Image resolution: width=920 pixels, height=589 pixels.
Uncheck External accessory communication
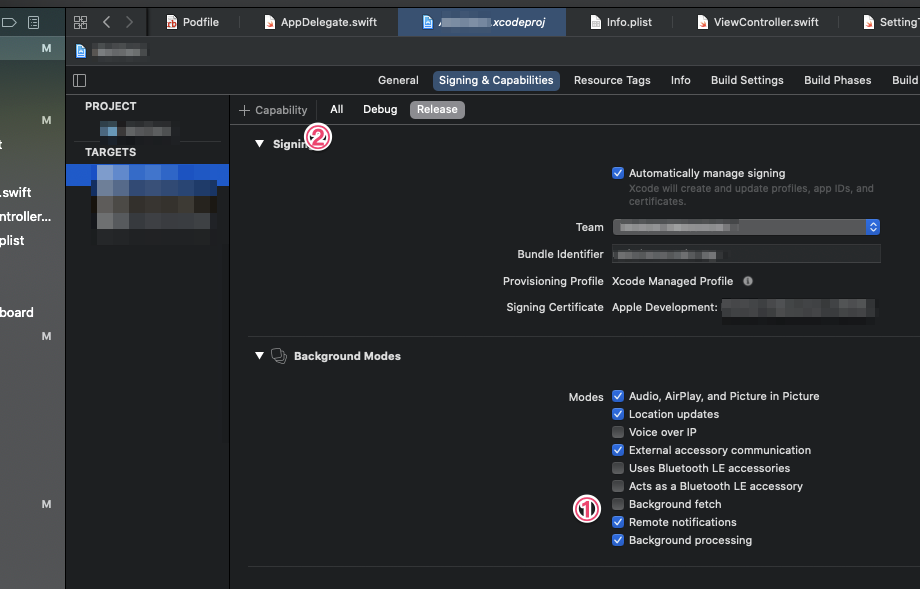point(618,450)
